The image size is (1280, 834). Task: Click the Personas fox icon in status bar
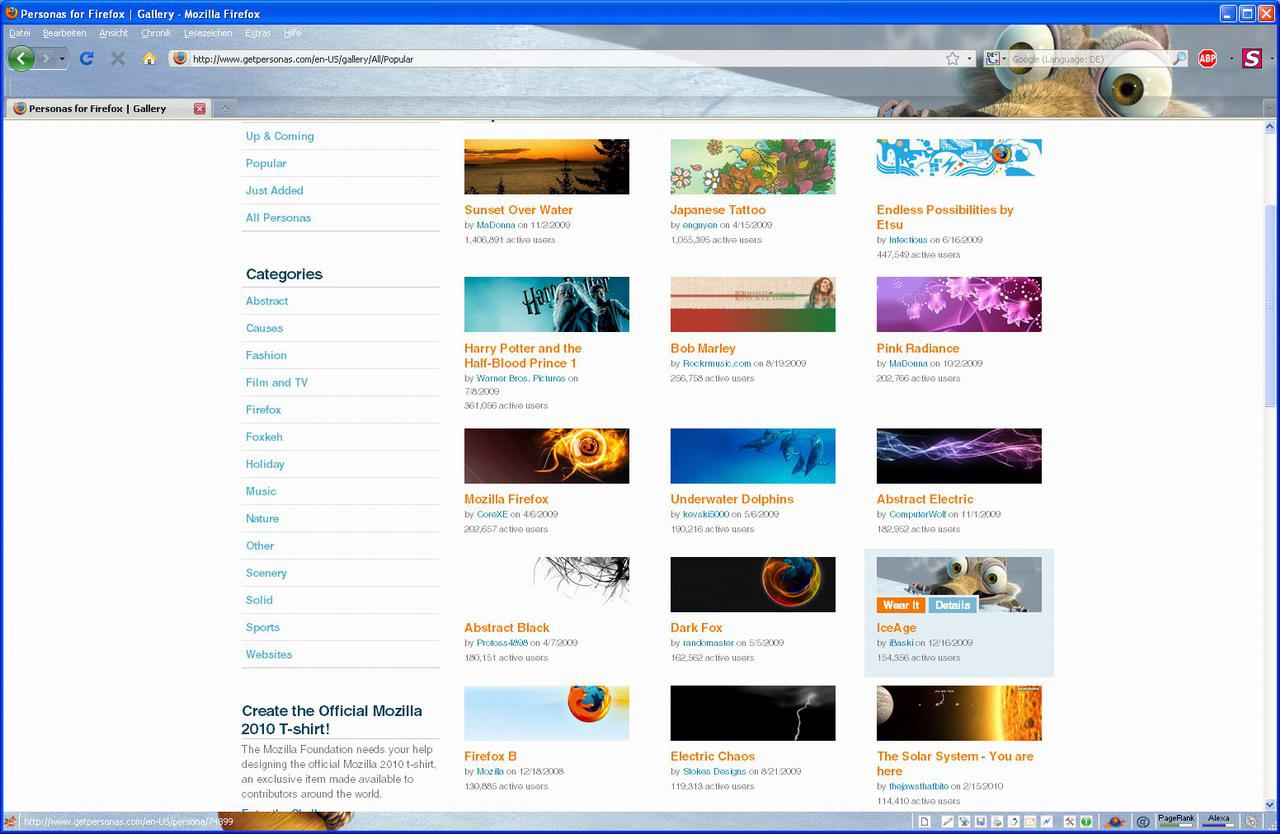click(x=1114, y=822)
